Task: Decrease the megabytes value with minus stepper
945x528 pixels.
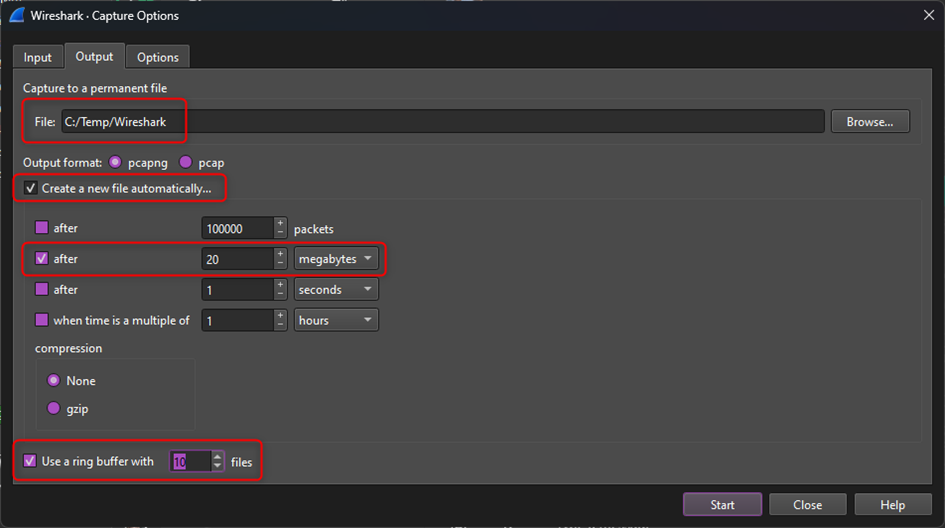Action: [x=280, y=265]
